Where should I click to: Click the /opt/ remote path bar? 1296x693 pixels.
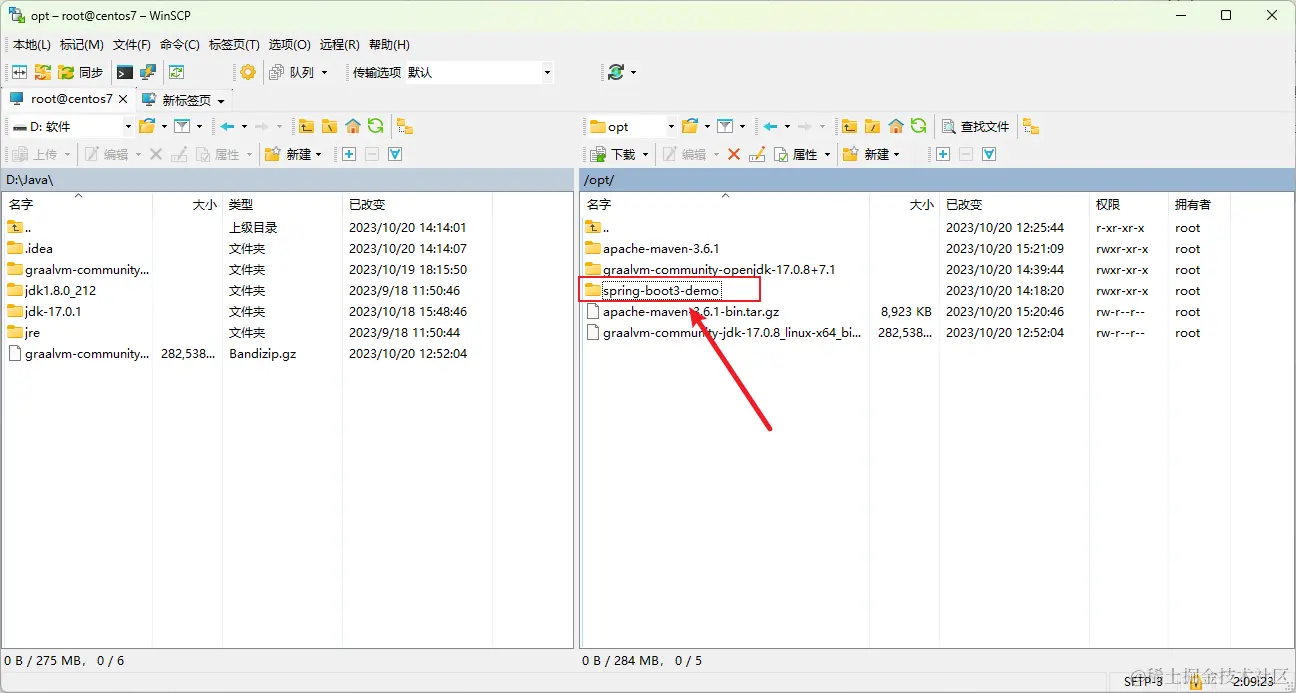coord(935,180)
